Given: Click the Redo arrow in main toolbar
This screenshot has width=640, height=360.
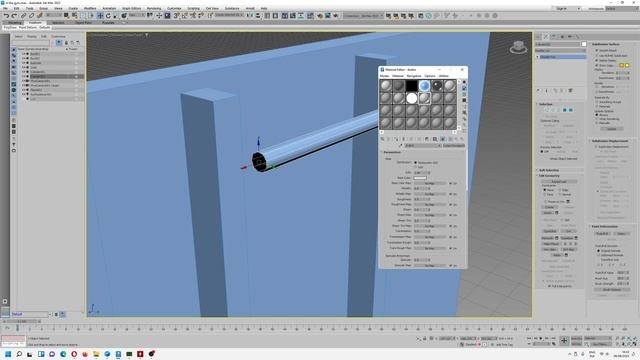Looking at the screenshot, I should (14, 16).
